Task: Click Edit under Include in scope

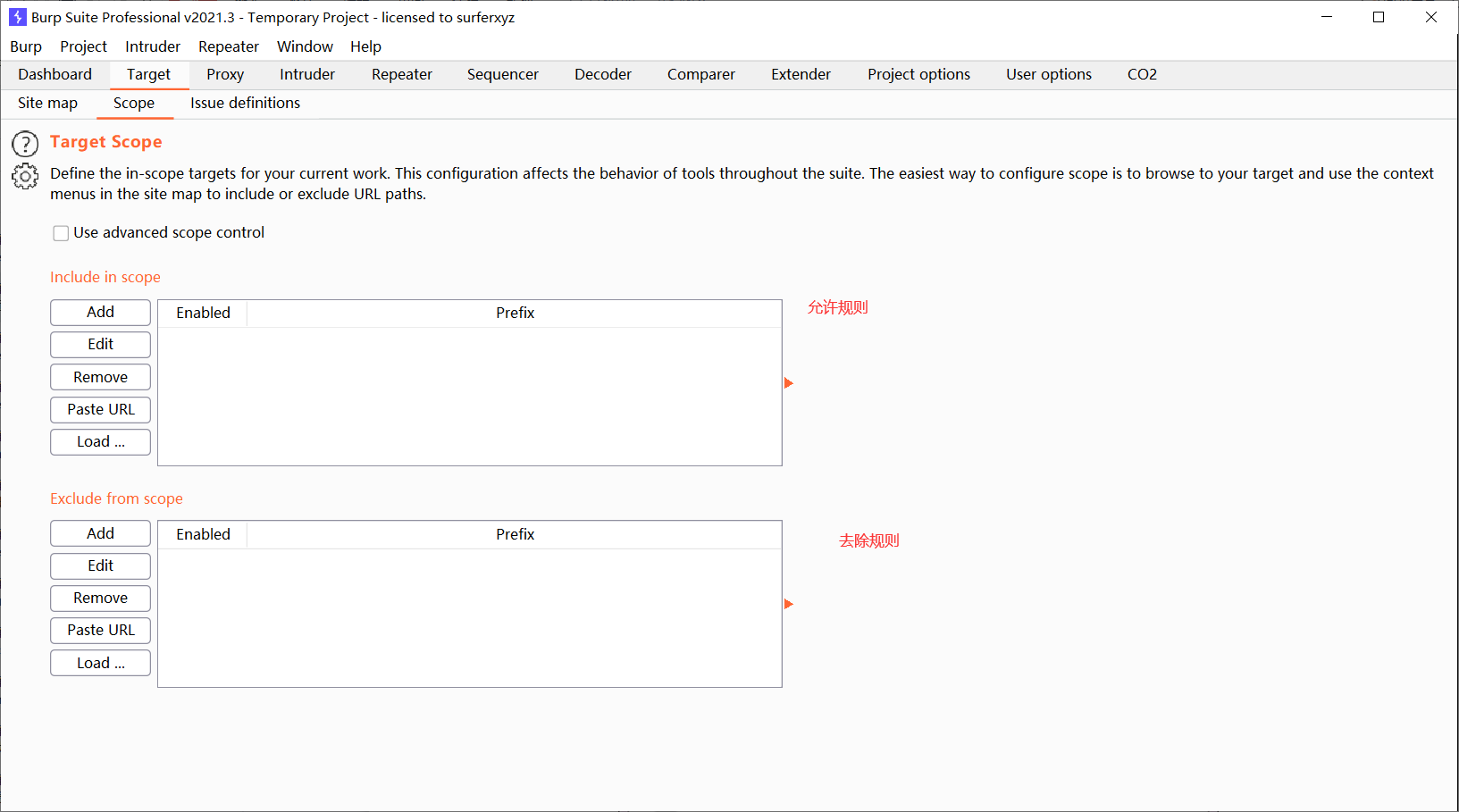Action: [100, 345]
